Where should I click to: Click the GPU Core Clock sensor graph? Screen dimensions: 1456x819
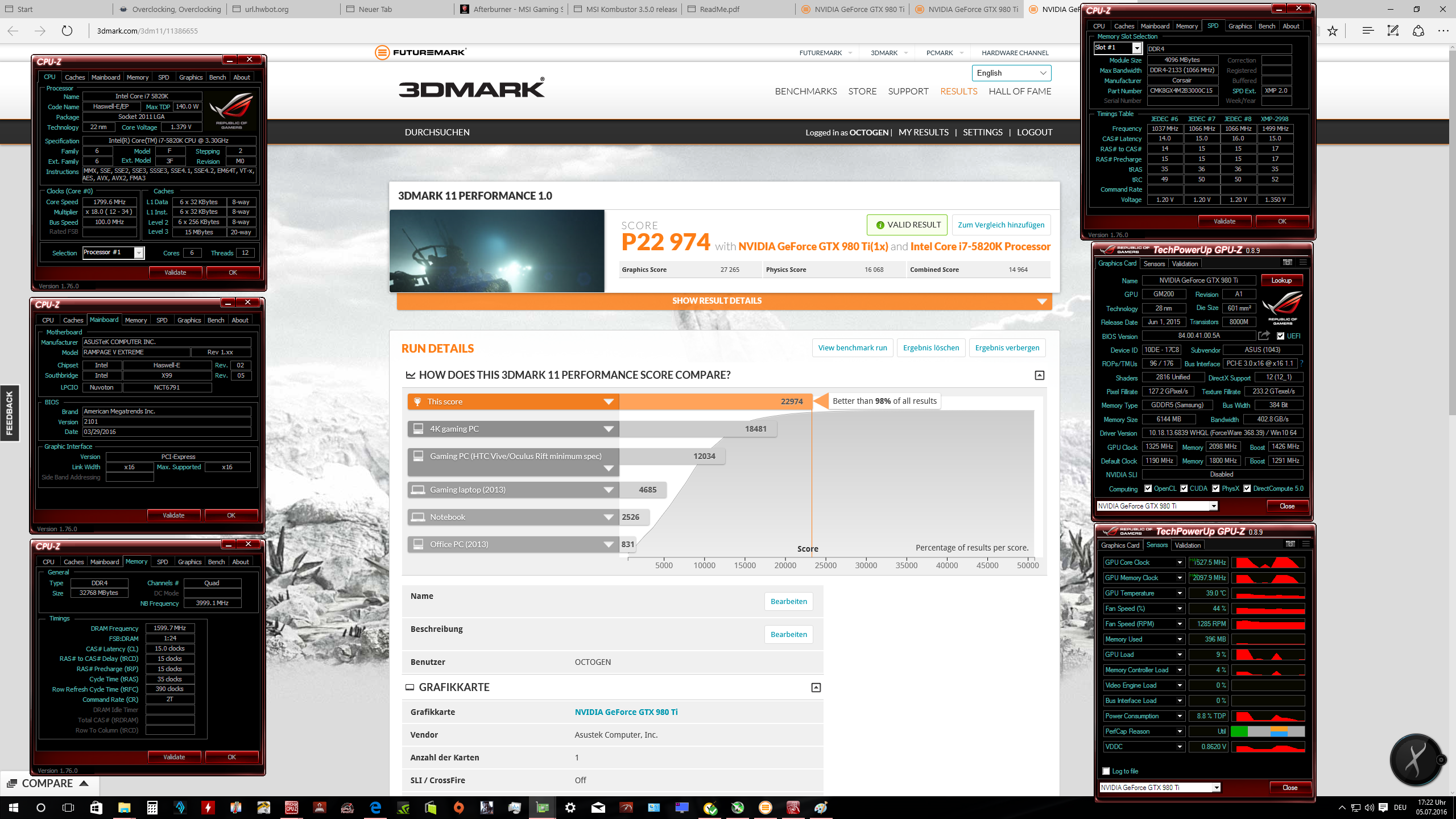pos(1268,562)
